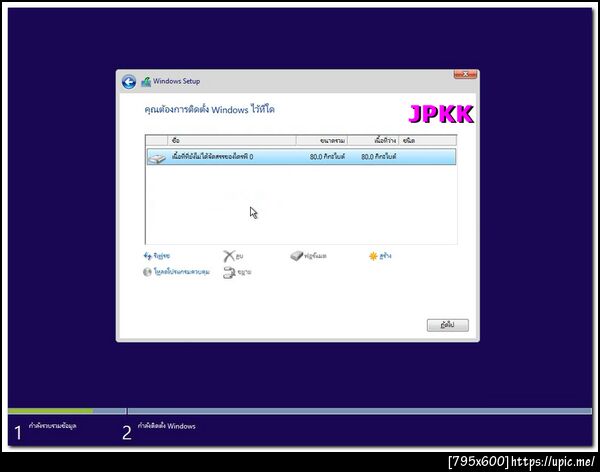Select the Drive 0 unallocated space row
This screenshot has width=600, height=472.
click(301, 157)
